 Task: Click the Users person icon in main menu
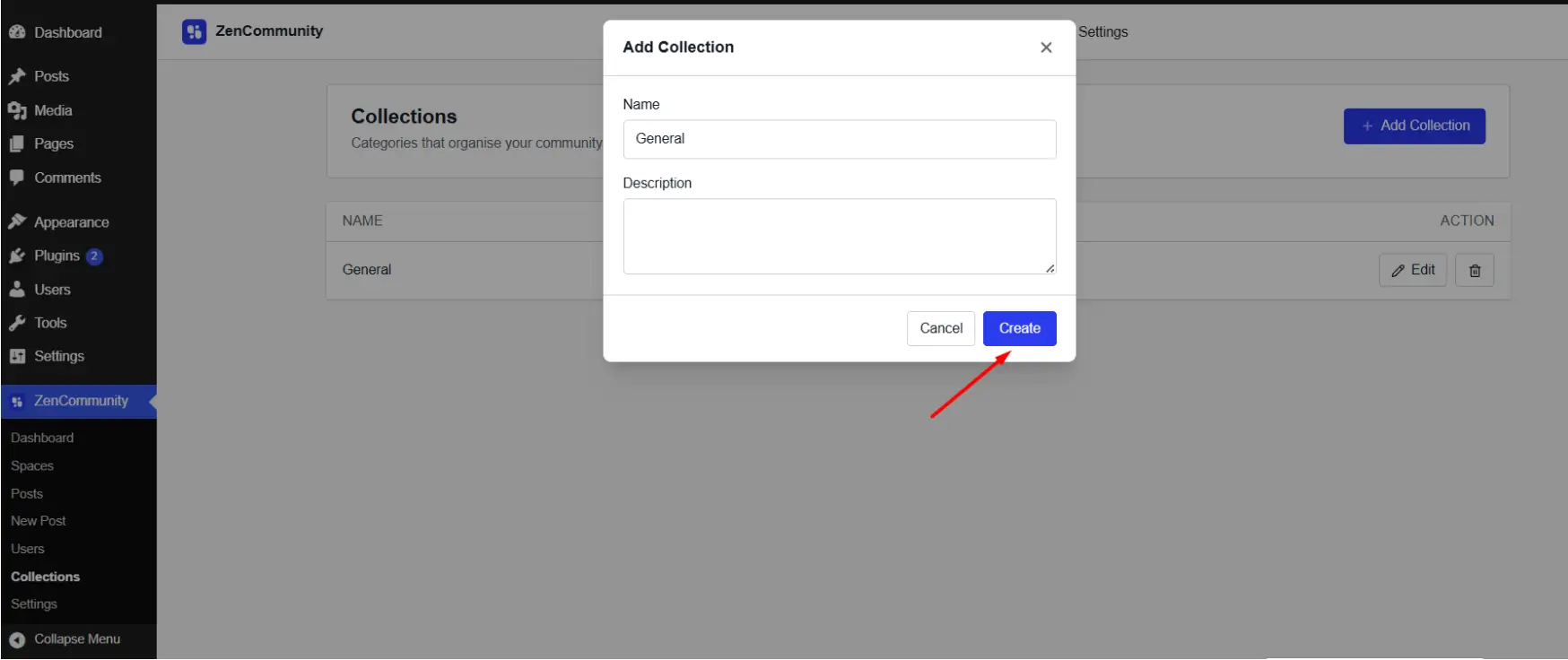(x=17, y=290)
